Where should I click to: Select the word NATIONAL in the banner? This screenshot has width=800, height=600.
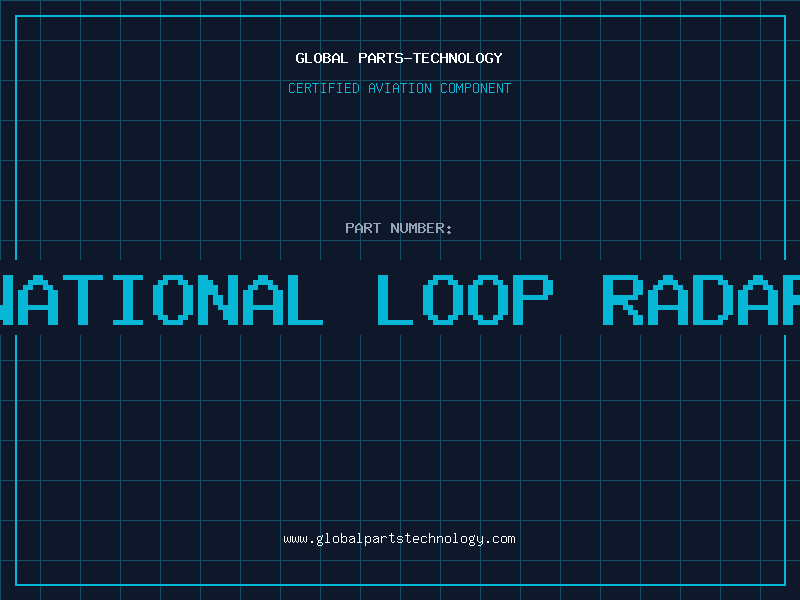[x=160, y=299]
